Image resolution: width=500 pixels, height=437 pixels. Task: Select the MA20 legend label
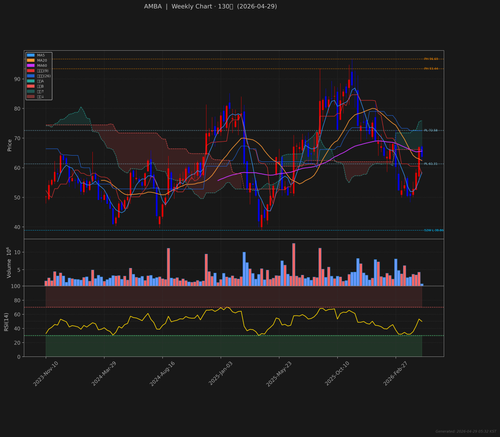(42, 60)
